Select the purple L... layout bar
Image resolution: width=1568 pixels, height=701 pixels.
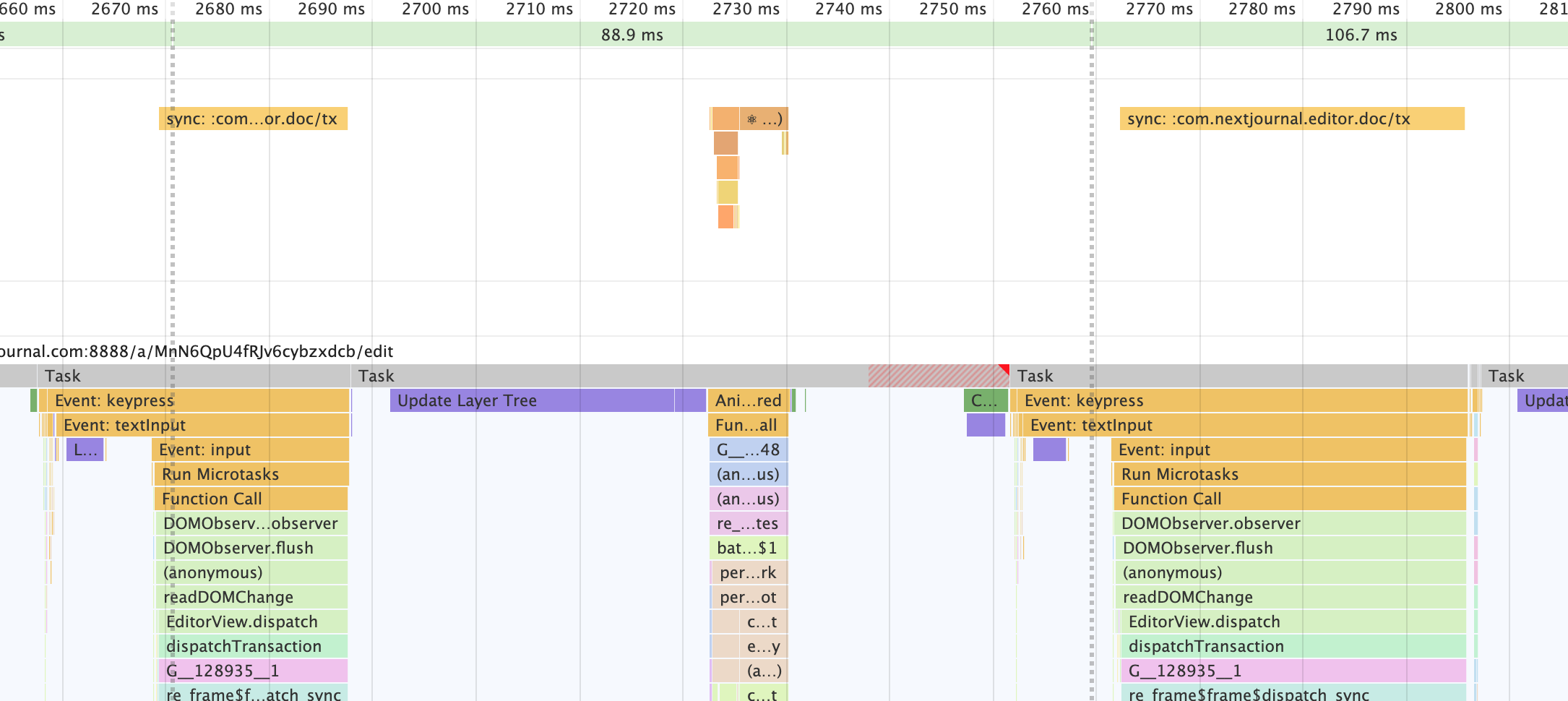(85, 450)
